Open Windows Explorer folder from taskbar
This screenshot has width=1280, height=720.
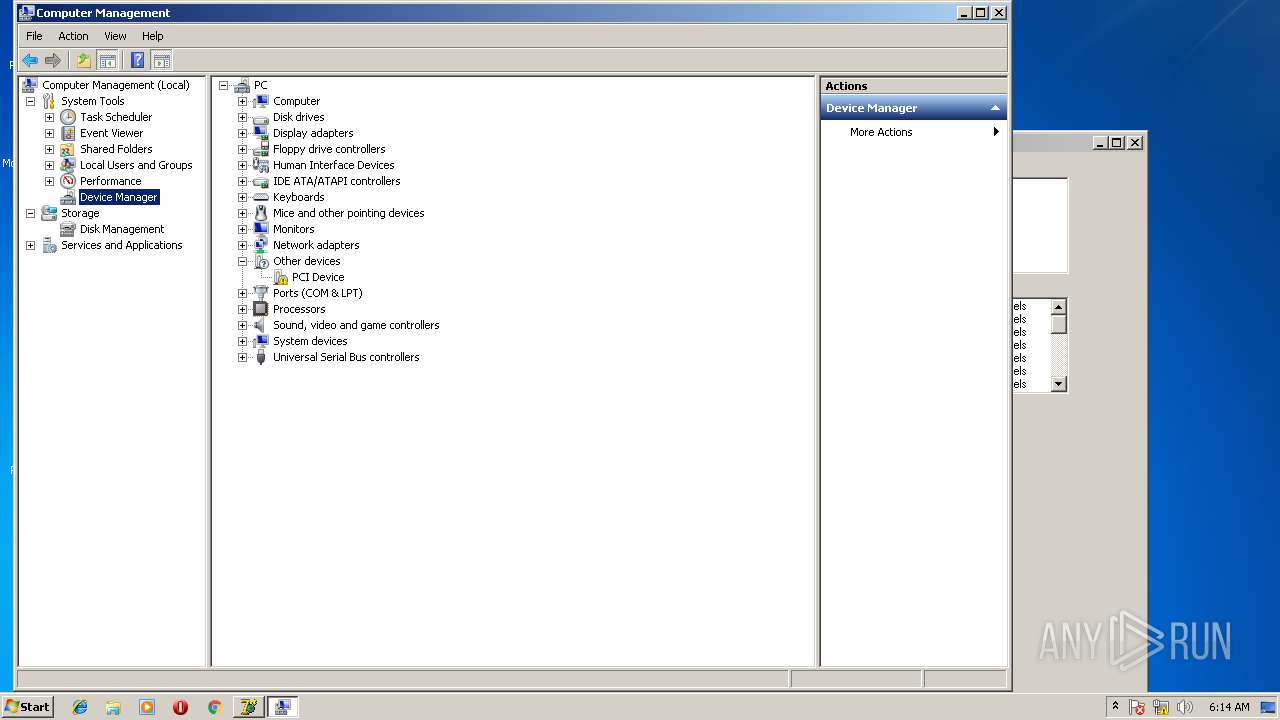tap(113, 707)
